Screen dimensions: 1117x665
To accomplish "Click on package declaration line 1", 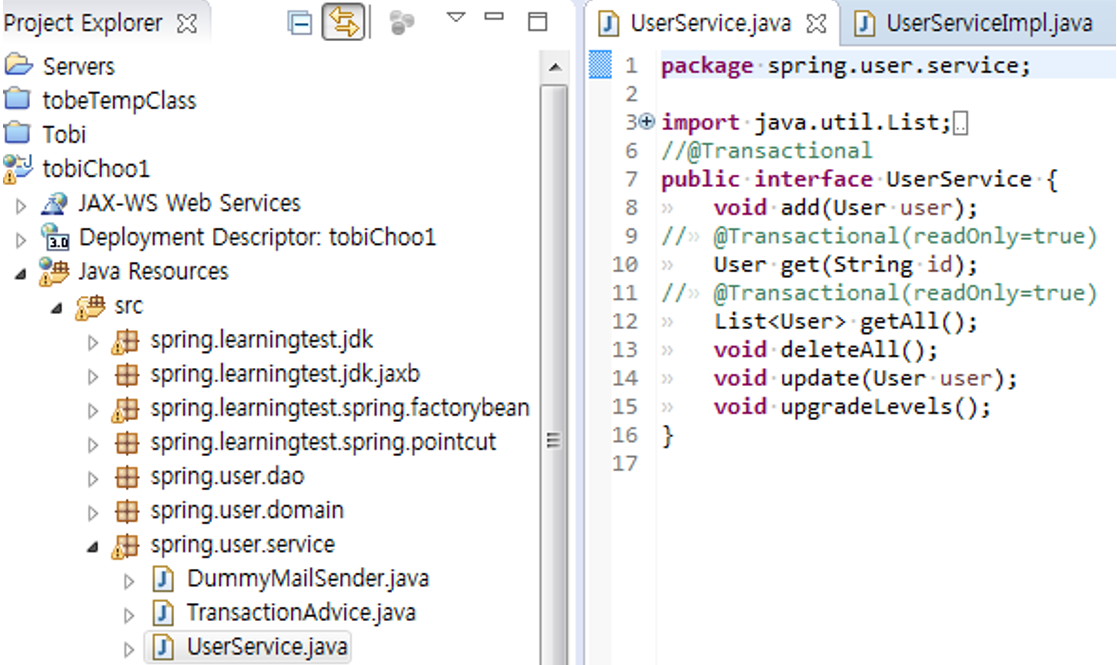I will click(846, 66).
